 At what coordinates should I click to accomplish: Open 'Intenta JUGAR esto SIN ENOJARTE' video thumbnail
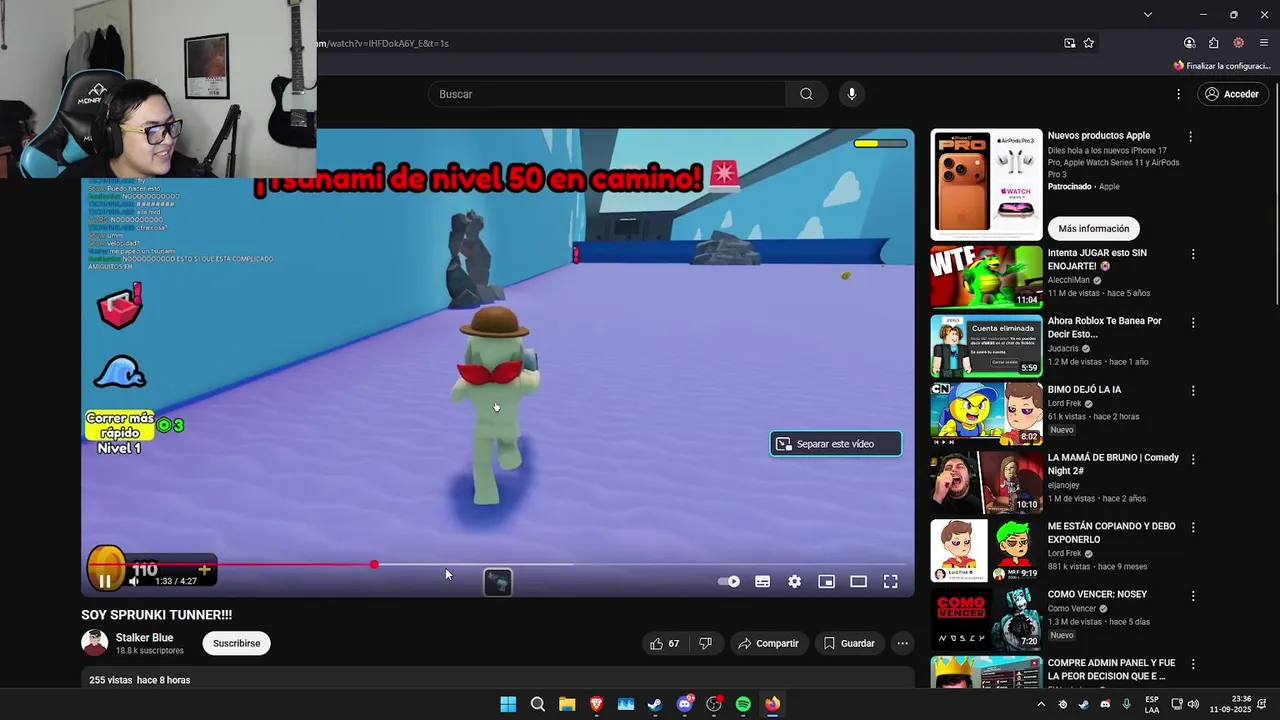(x=986, y=277)
